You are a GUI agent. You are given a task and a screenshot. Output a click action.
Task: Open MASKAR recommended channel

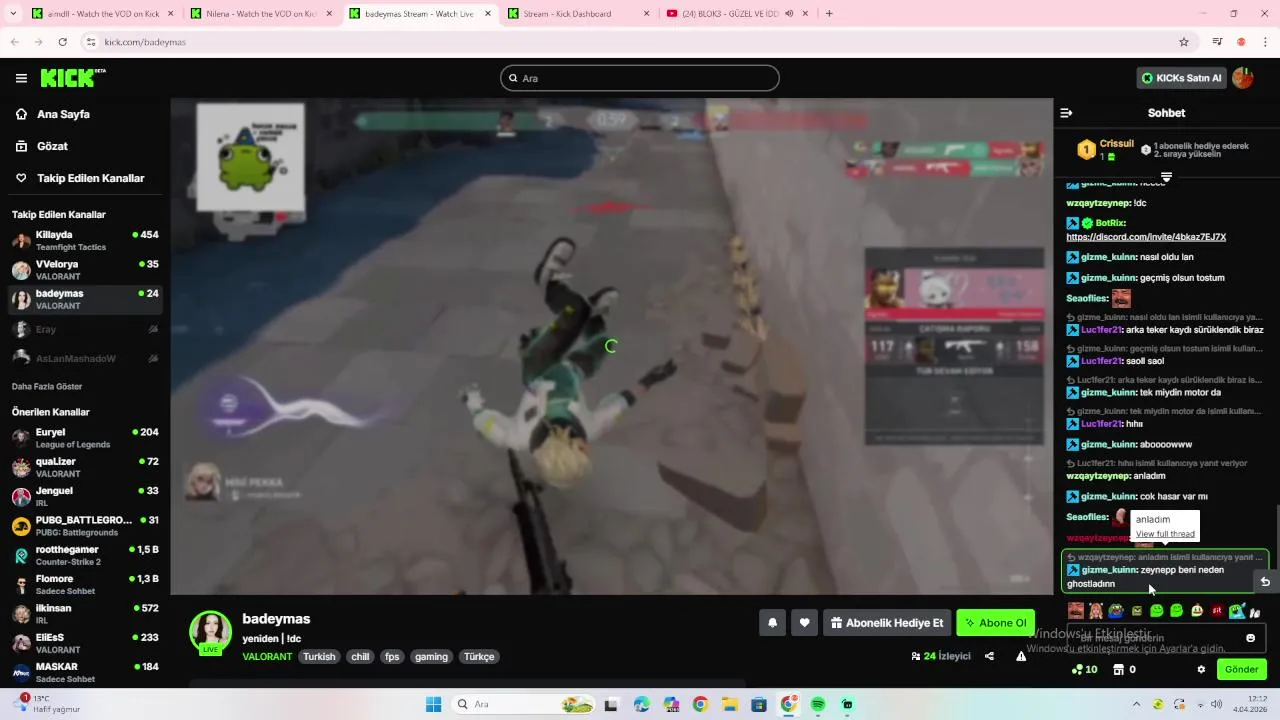85,672
